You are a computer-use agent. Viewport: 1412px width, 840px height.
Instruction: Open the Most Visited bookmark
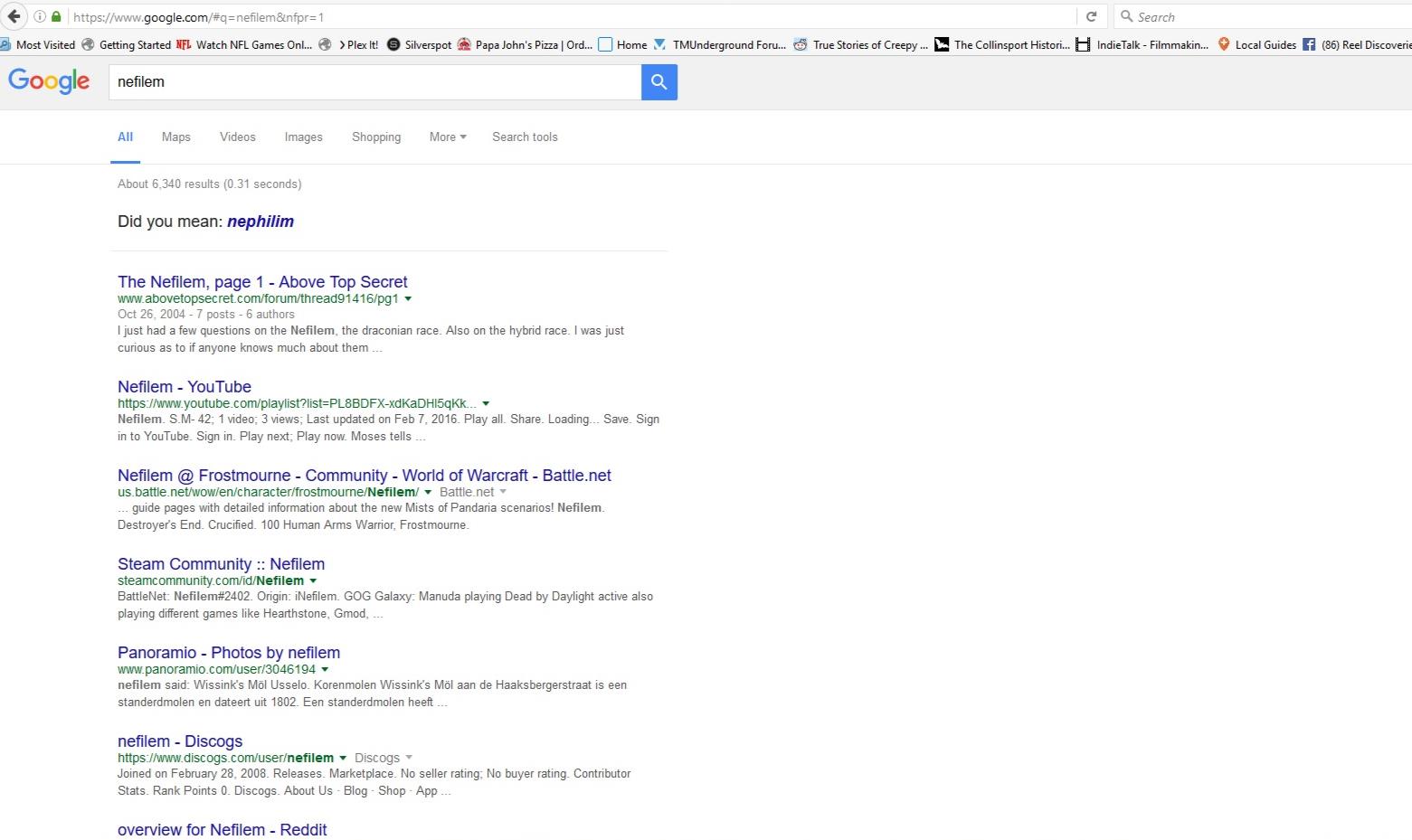tap(37, 44)
